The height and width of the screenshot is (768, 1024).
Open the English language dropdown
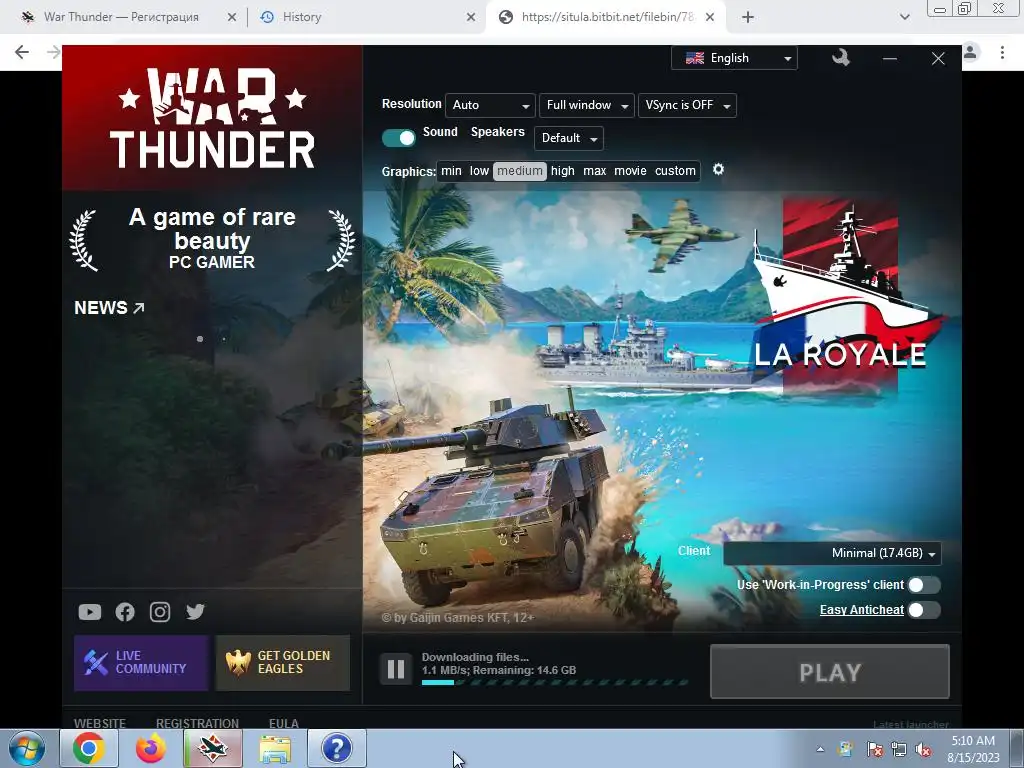[x=735, y=58]
